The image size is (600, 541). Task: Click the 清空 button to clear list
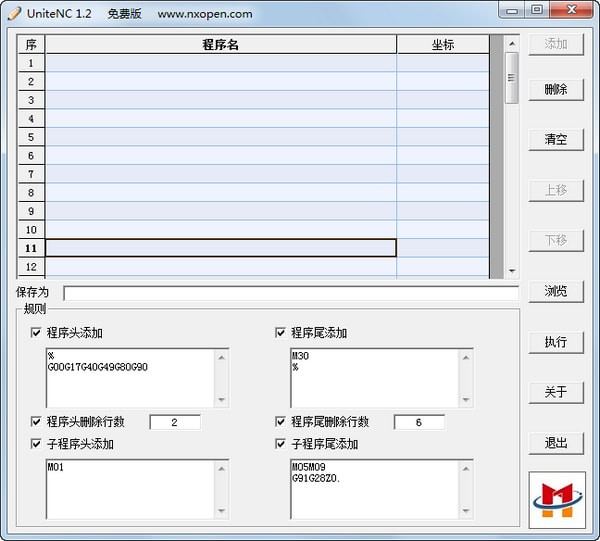click(556, 140)
